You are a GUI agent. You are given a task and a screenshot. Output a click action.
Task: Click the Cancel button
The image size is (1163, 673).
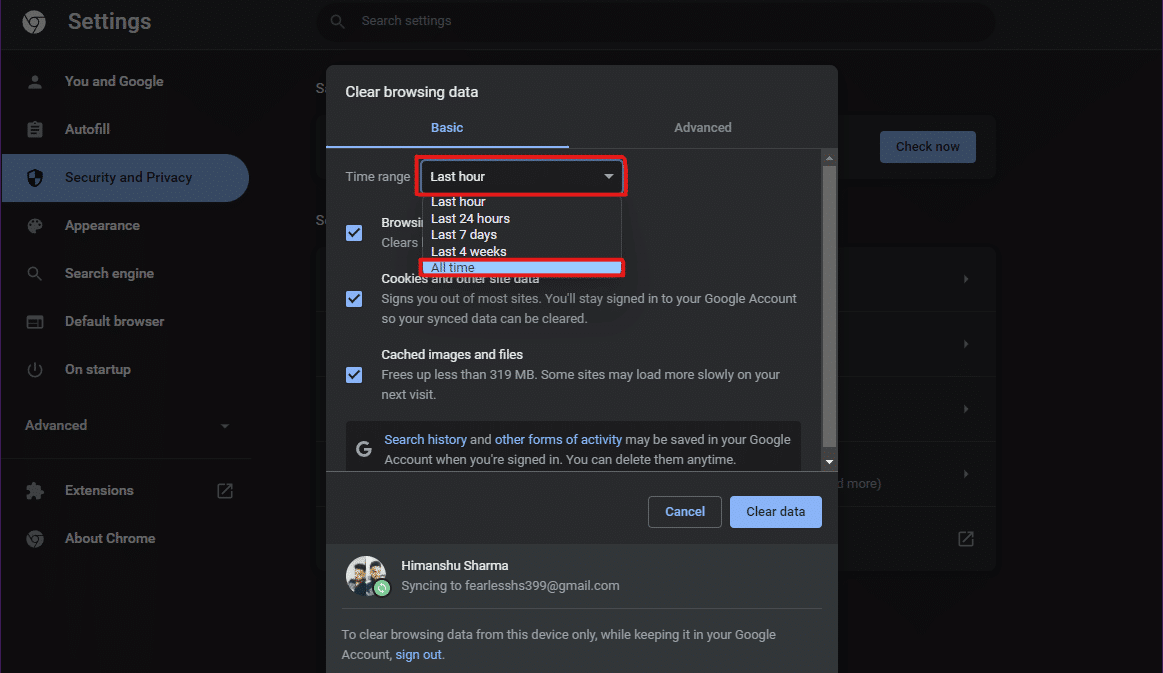(685, 512)
